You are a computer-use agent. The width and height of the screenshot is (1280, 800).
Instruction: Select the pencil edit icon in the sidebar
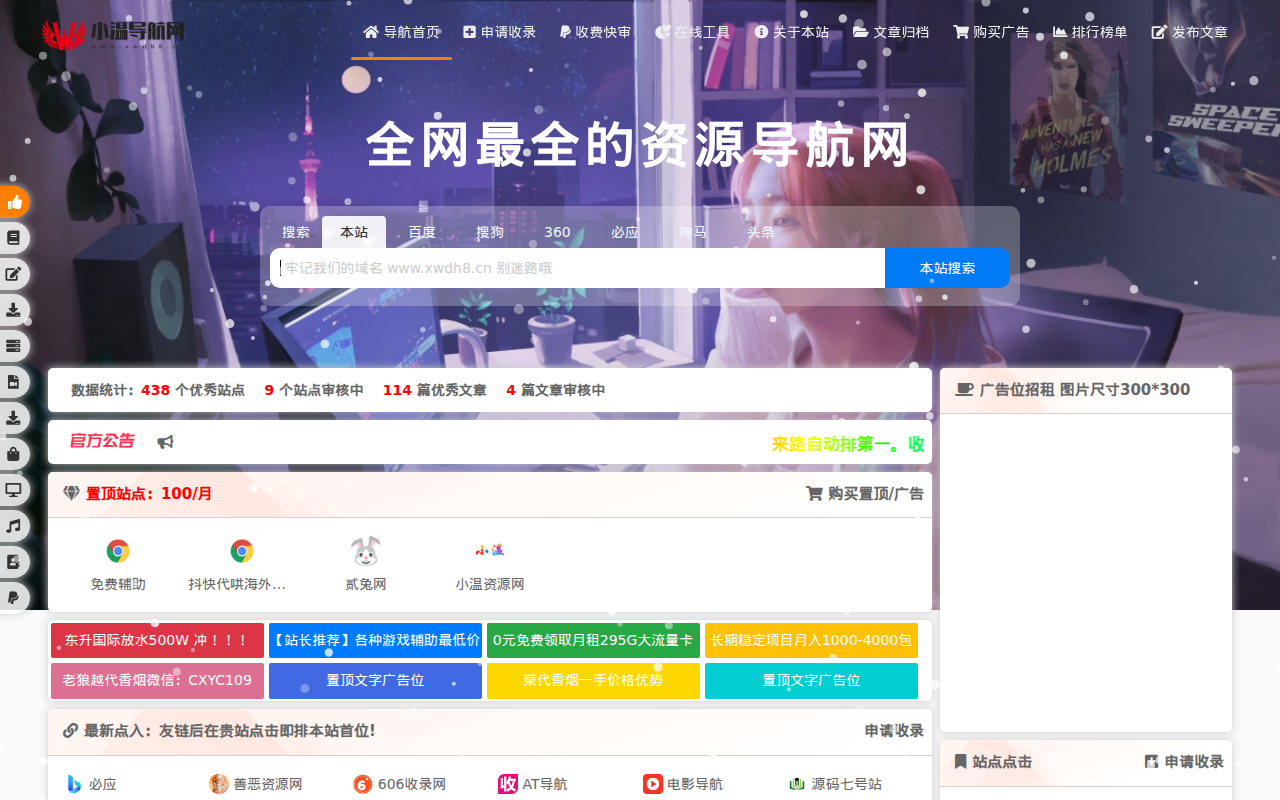pos(14,274)
